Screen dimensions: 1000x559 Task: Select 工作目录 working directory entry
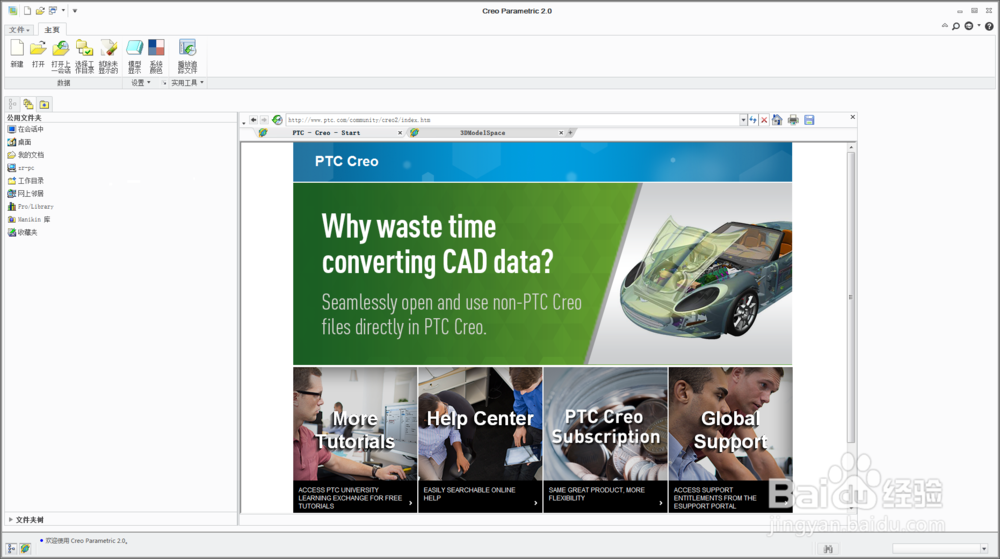coord(26,181)
